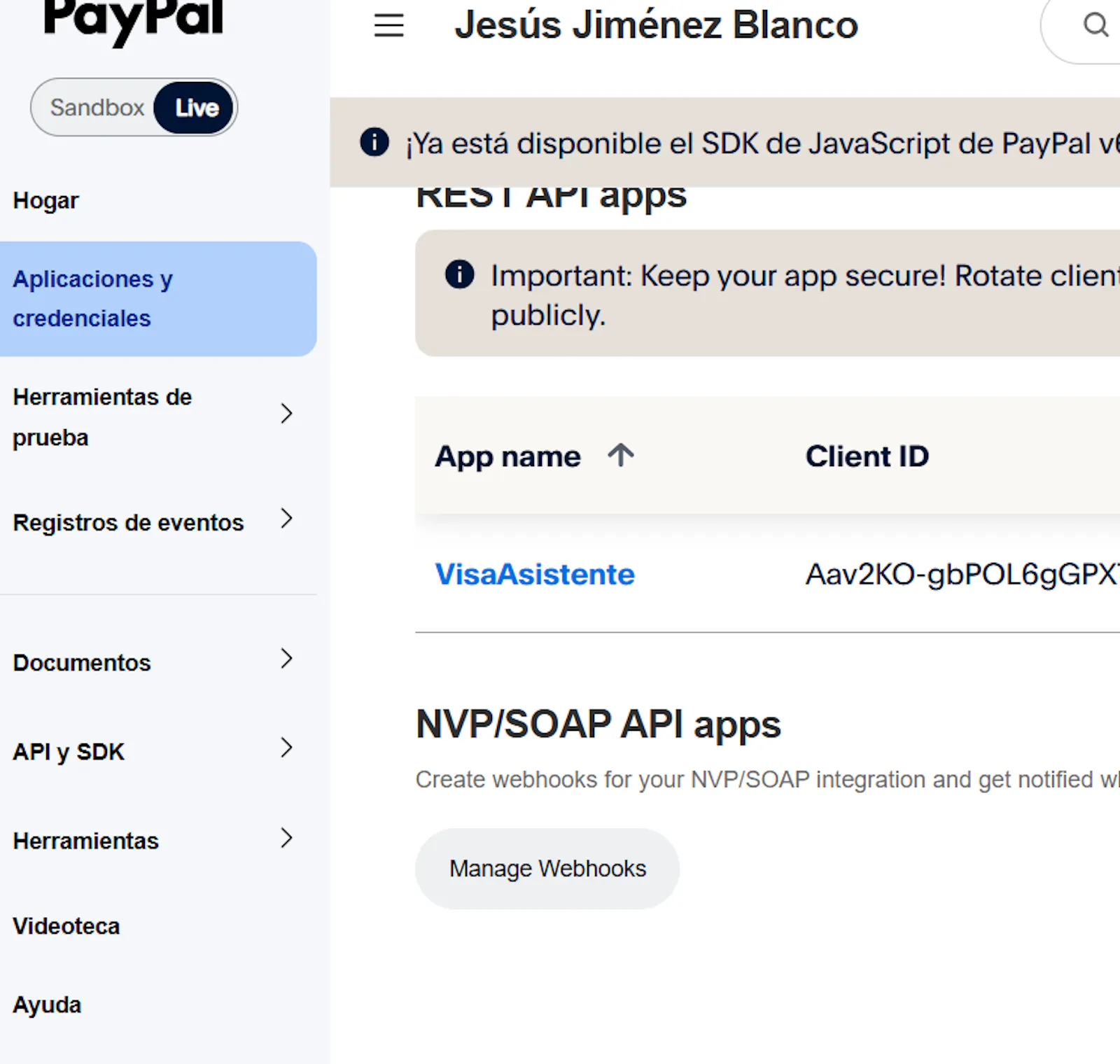
Task: Expand Herramientas chevron
Action: point(286,837)
